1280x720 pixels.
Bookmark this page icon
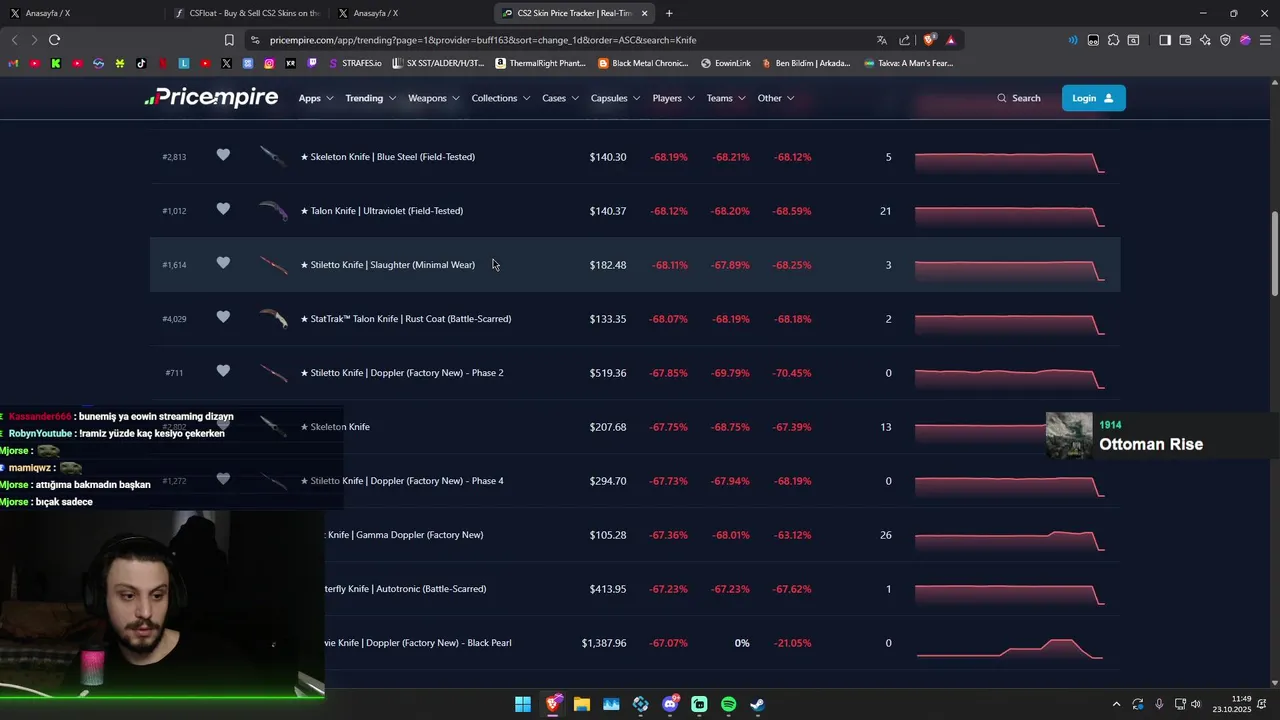pyautogui.click(x=229, y=40)
